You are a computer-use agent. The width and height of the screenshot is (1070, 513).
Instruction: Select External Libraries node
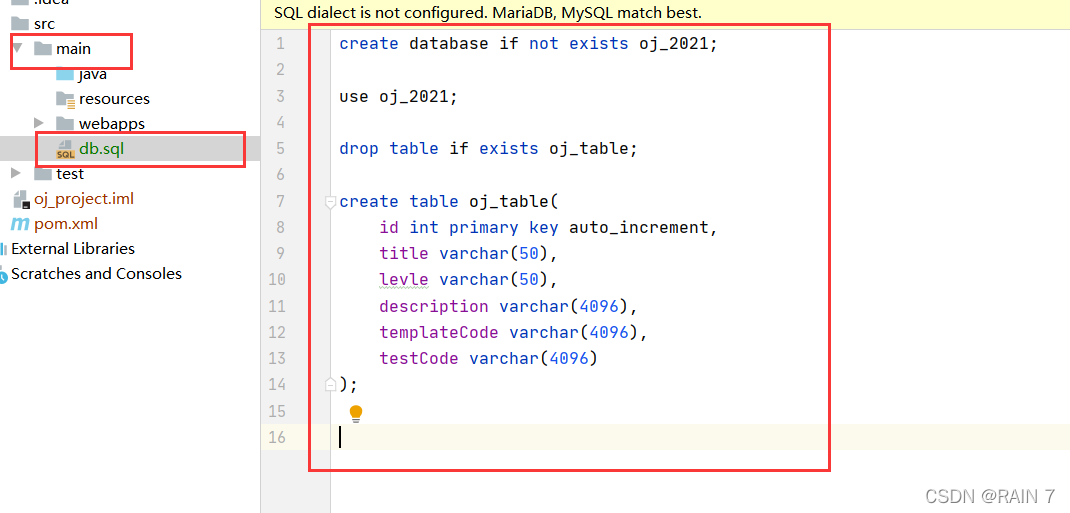click(x=73, y=248)
